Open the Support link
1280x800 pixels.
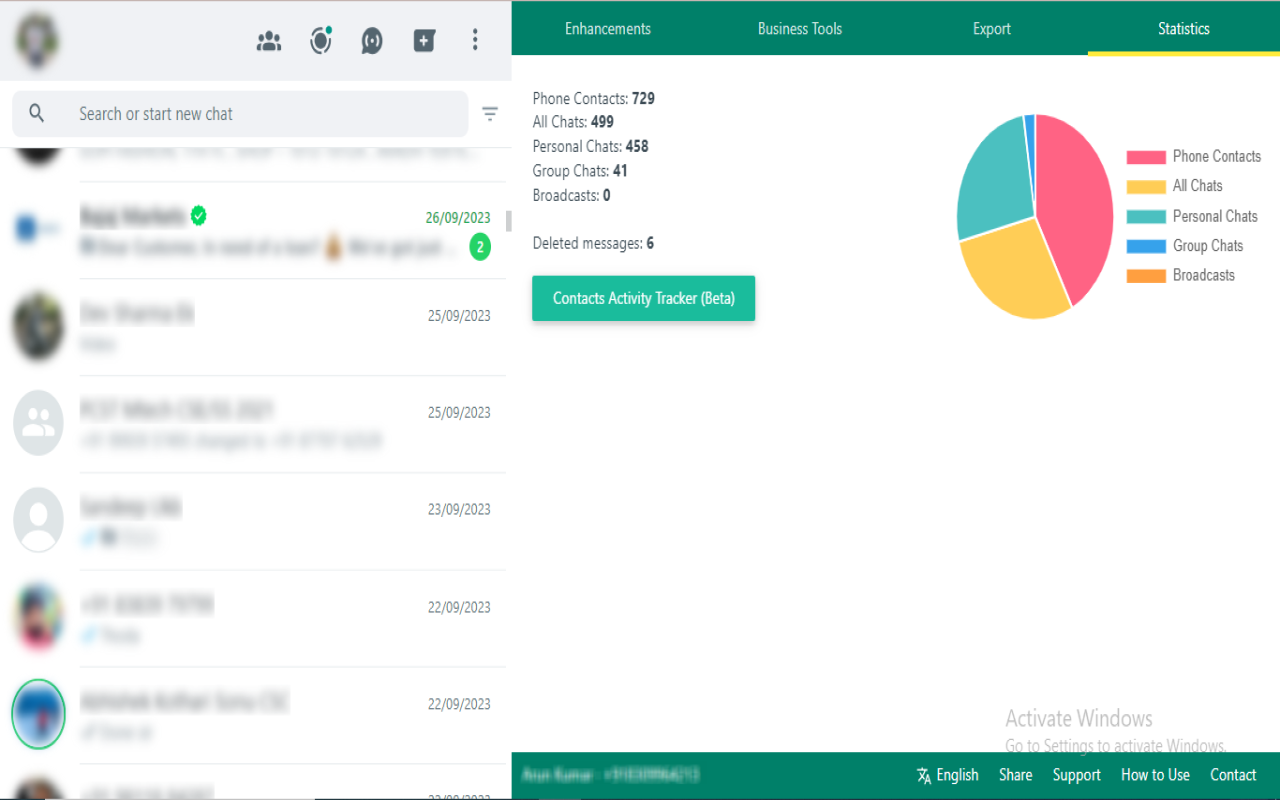1076,775
